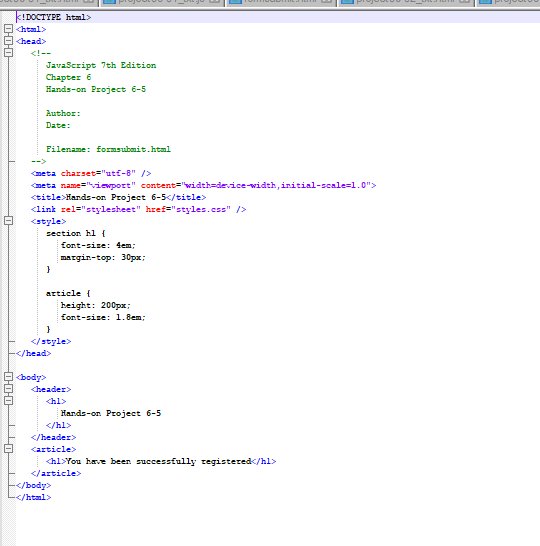The width and height of the screenshot is (540, 546).
Task: Collapse the <style> fold marker
Action: coord(8,221)
